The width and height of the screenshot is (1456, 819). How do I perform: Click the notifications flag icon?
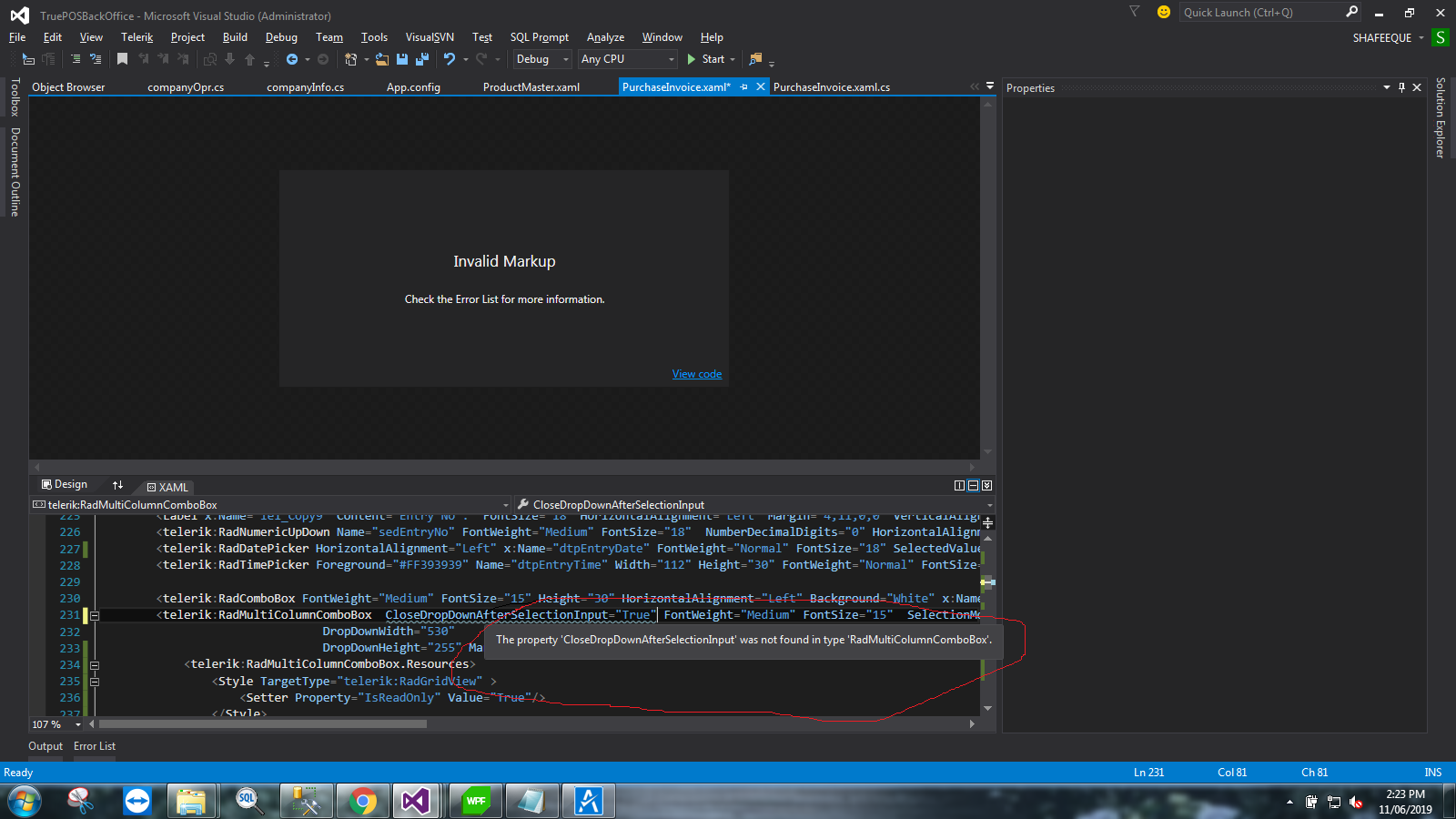1134,12
